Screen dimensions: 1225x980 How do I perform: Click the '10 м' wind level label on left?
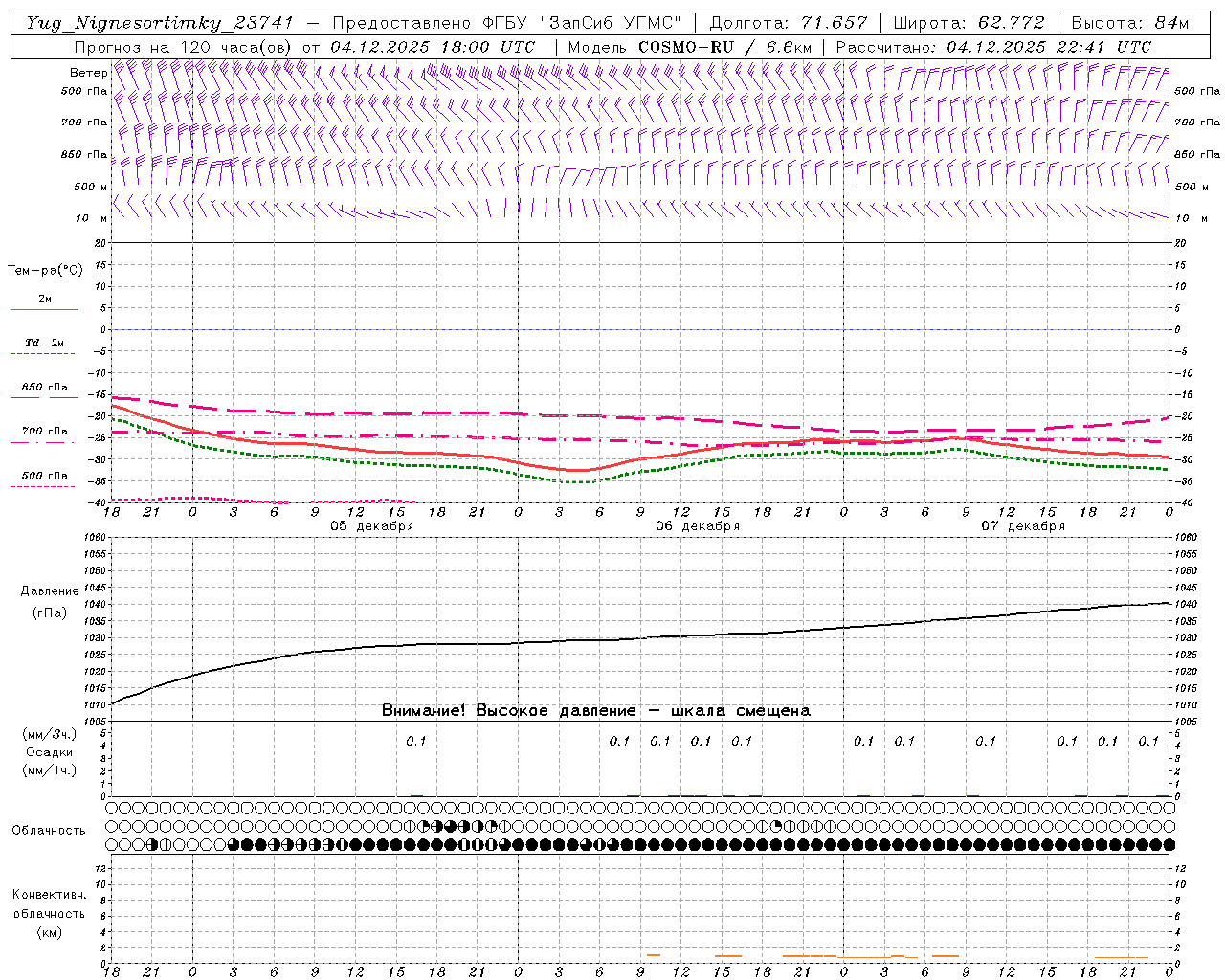point(91,219)
